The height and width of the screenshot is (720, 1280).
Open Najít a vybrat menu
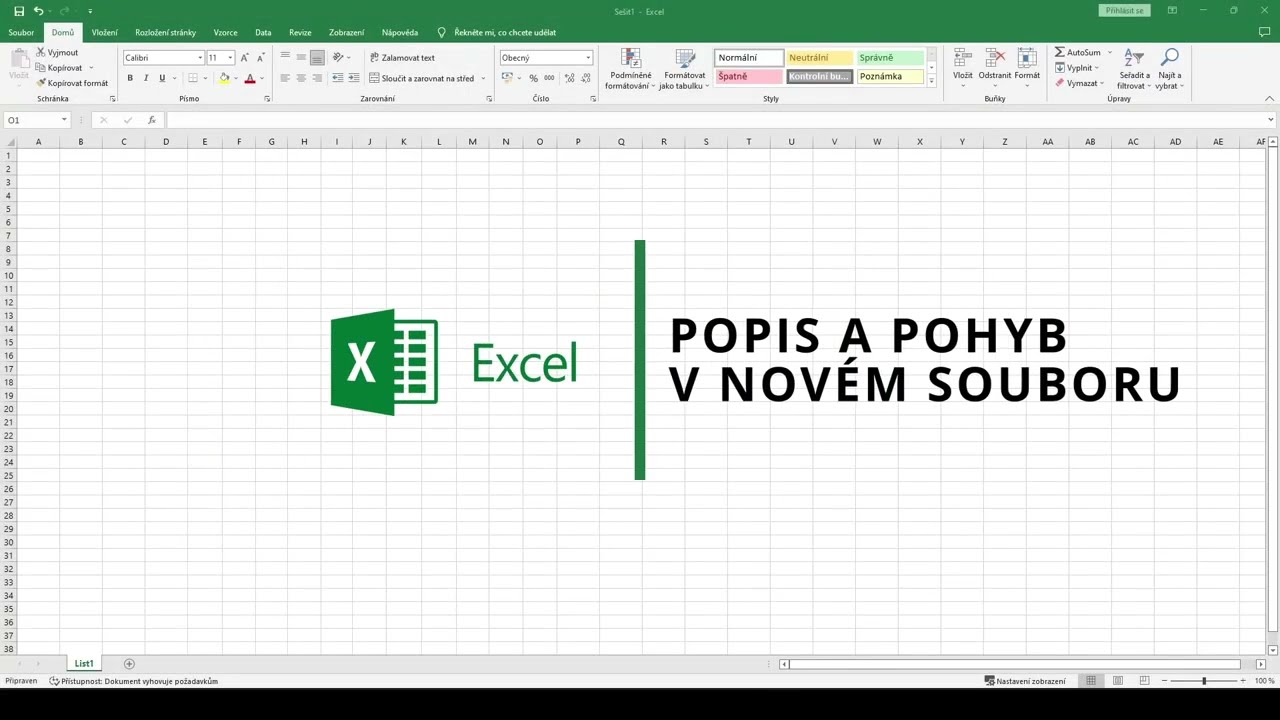click(1169, 68)
